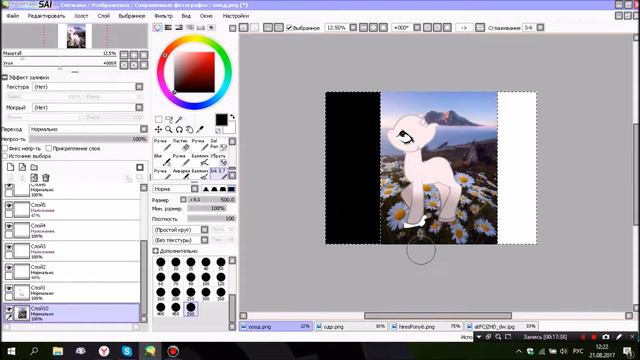Create a new raster layer
The width and height of the screenshot is (640, 360).
[x=11, y=167]
